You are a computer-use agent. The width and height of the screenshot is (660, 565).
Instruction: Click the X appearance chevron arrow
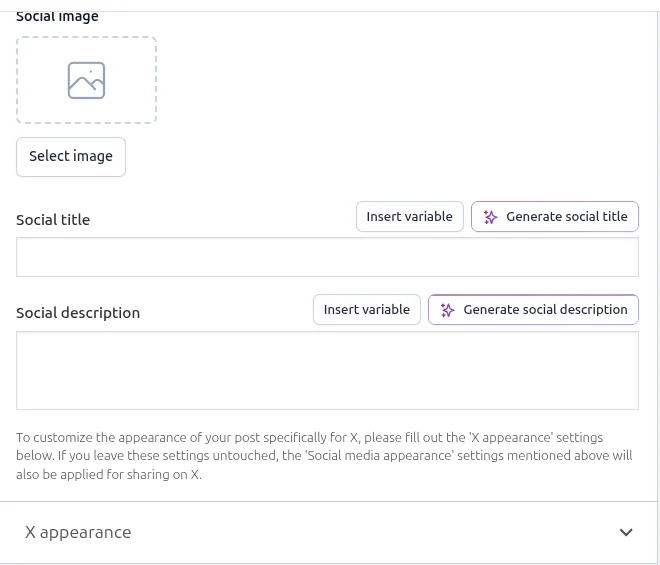[626, 533]
